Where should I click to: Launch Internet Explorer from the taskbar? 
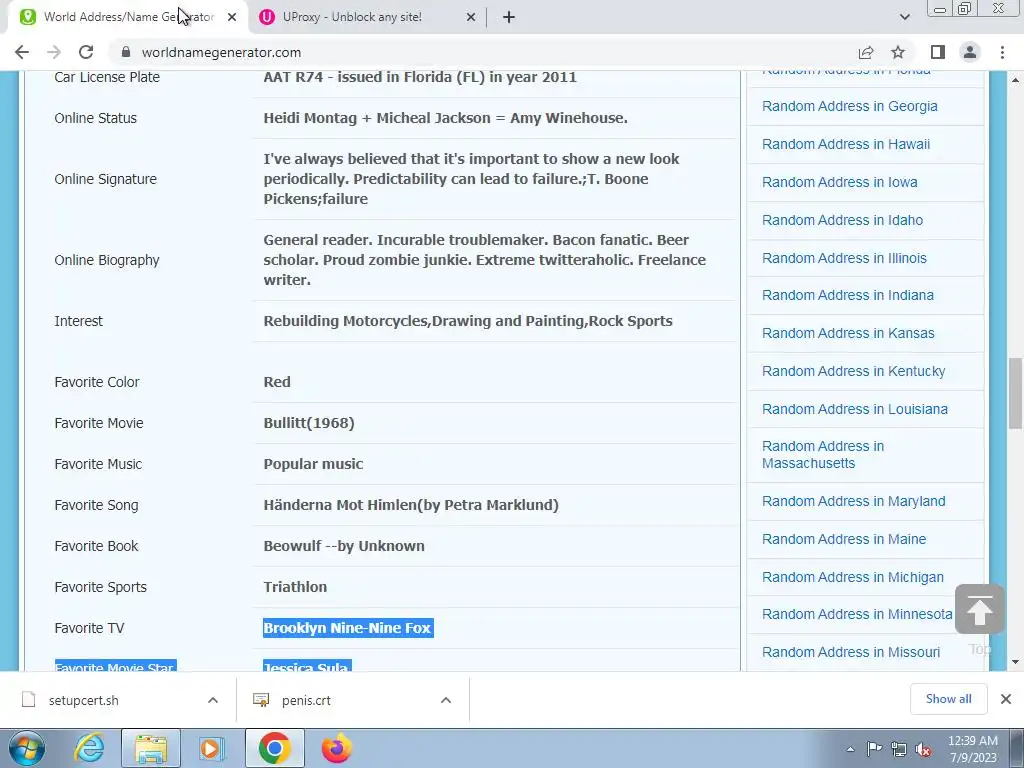click(89, 748)
